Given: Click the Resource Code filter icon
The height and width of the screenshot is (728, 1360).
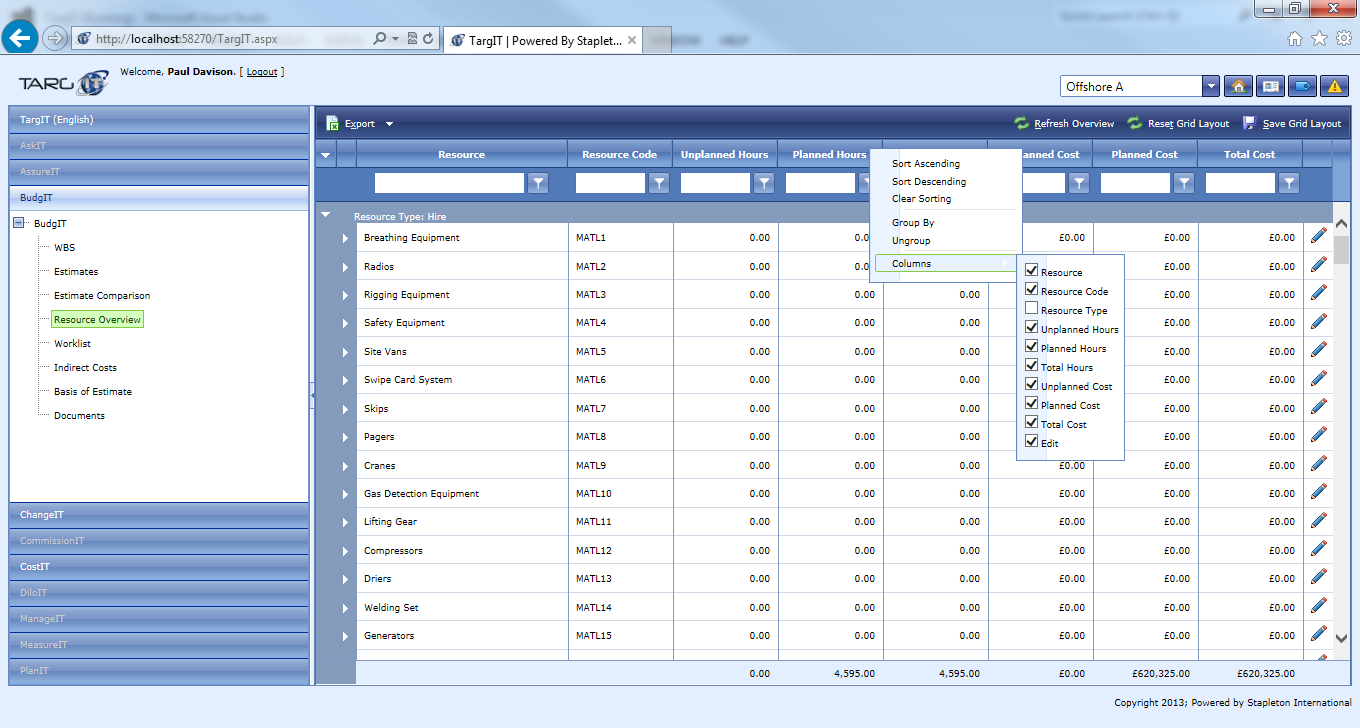Looking at the screenshot, I should click(658, 183).
